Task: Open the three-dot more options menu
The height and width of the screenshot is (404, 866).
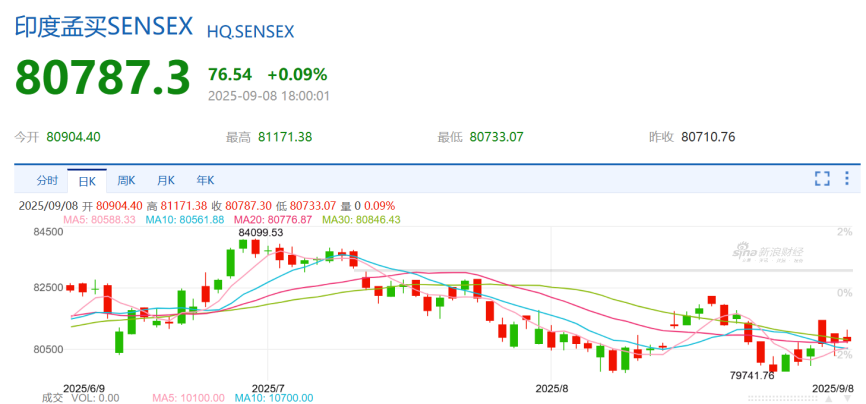Action: pyautogui.click(x=847, y=178)
